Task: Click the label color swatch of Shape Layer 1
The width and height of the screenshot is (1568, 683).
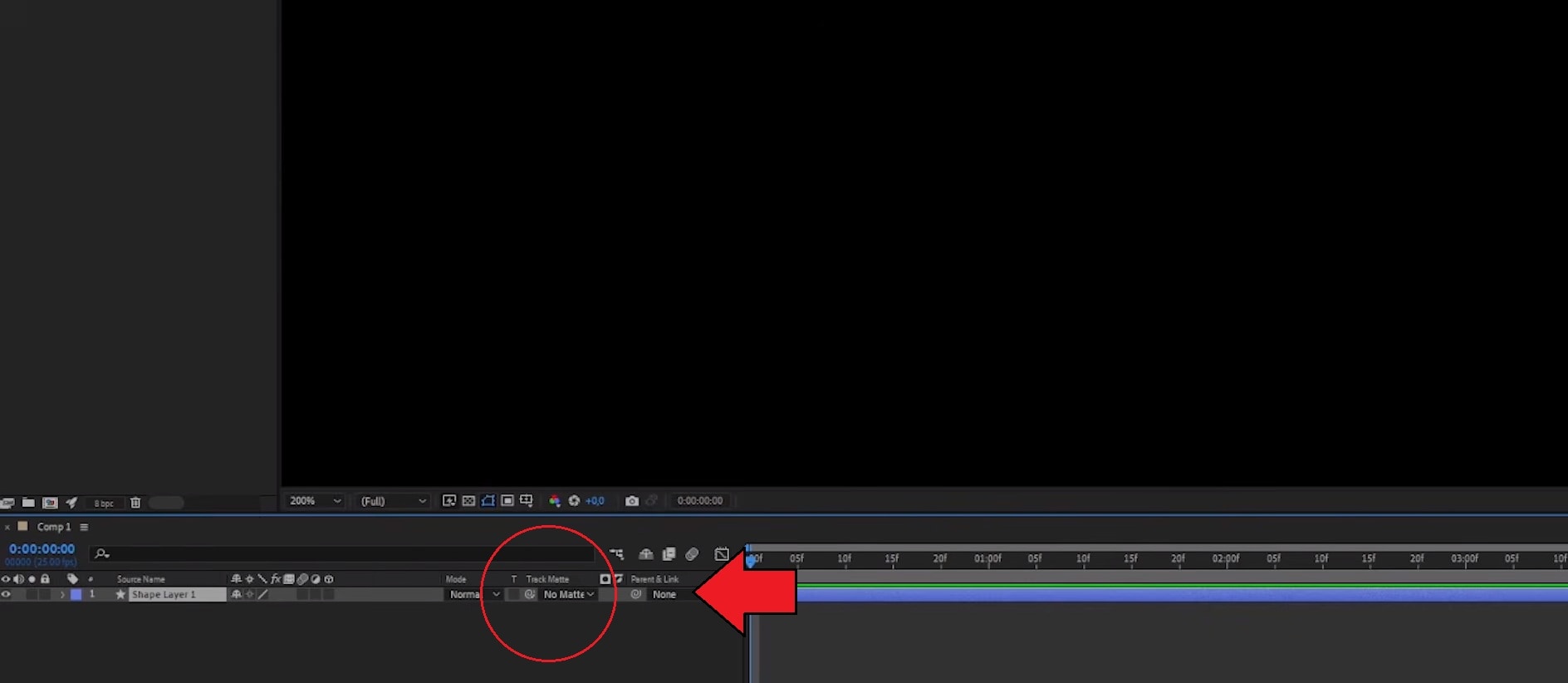Action: pyautogui.click(x=76, y=594)
